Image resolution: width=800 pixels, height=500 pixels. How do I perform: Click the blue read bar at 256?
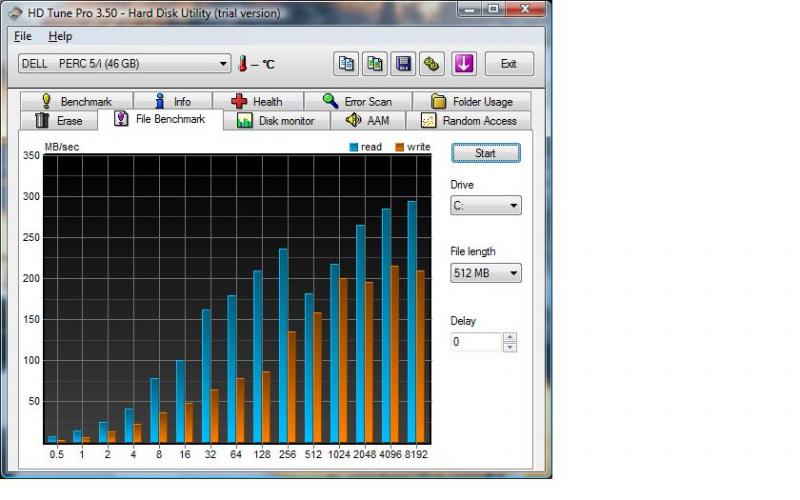pos(283,345)
